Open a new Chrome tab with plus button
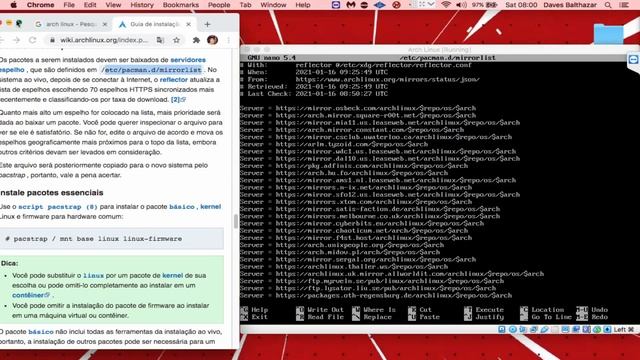The image size is (640, 360). (207, 24)
